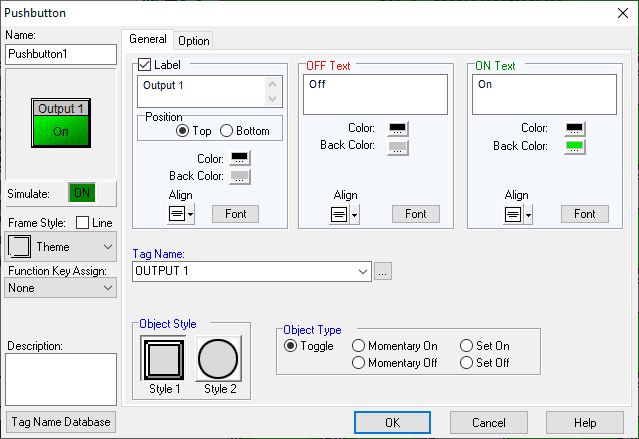Open the Frame Style Theme dropdown
The width and height of the screenshot is (639, 439).
pyautogui.click(x=61, y=247)
